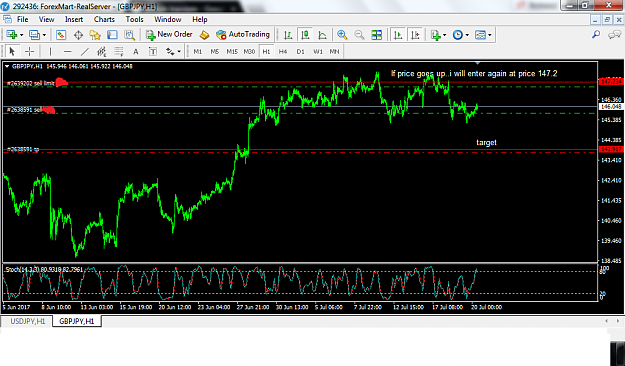Viewport: 625px width, 366px height.
Task: Expand the New Chart dropdown arrow
Action: pos(22,35)
